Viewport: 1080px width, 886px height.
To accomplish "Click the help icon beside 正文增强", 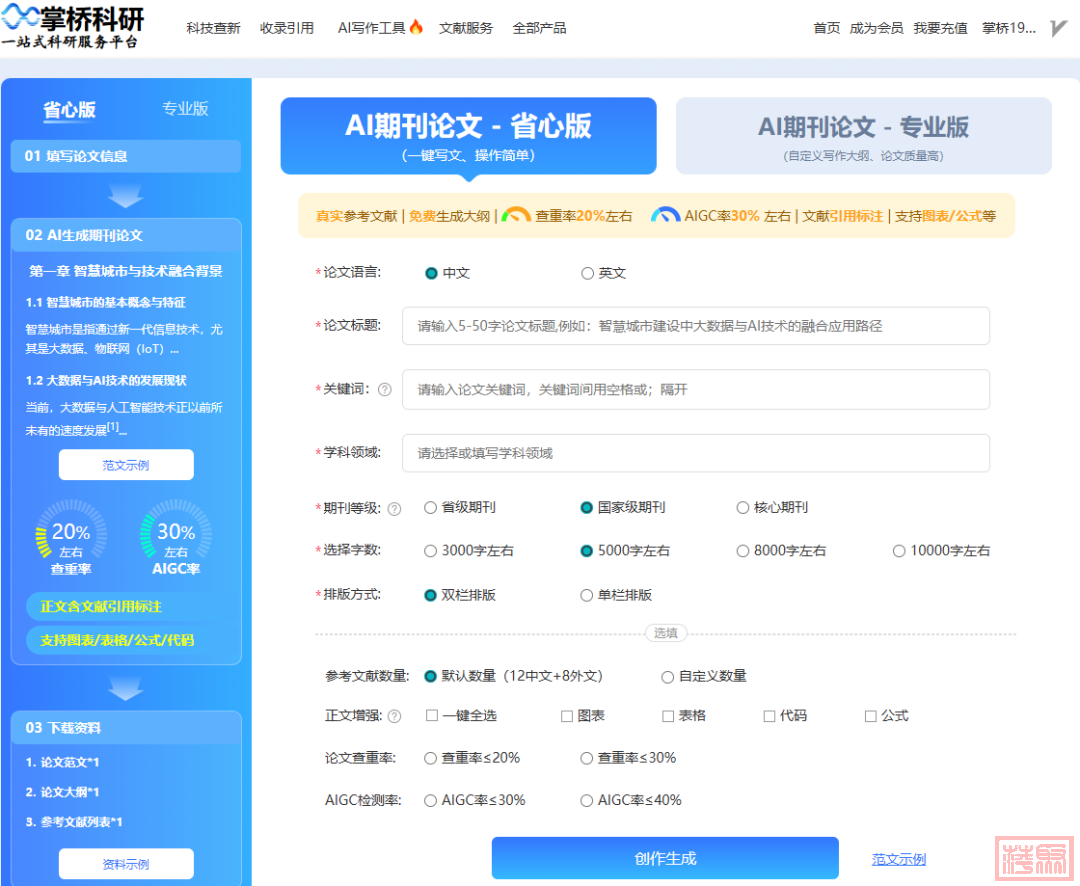I will 394,717.
